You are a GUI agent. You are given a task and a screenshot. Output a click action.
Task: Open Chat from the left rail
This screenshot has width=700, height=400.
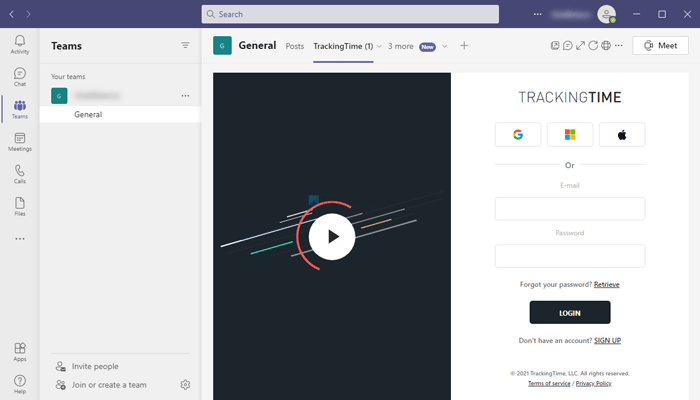(x=20, y=77)
